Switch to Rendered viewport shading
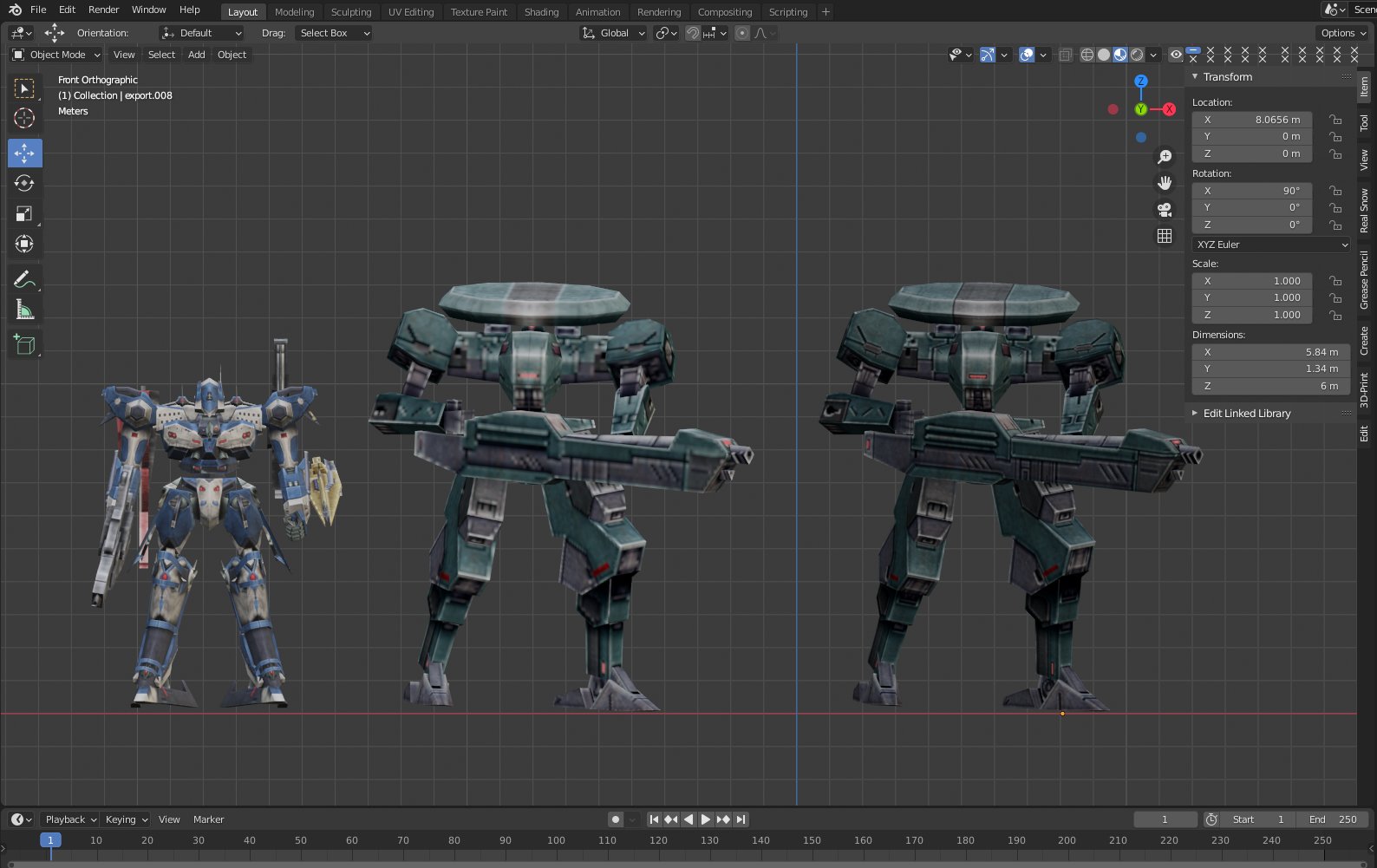 pos(1137,55)
